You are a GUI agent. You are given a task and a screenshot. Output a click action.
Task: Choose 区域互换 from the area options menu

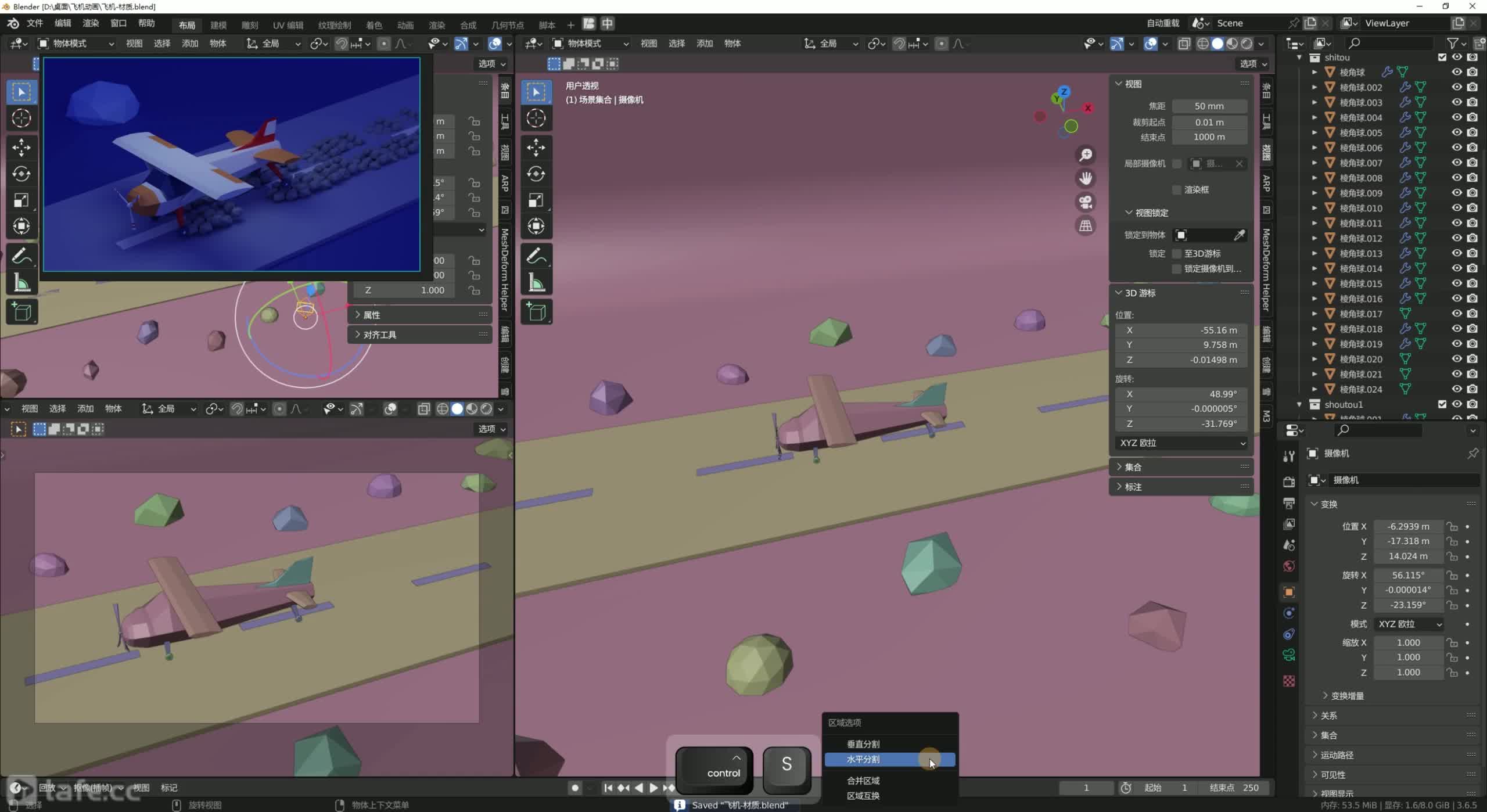890,796
